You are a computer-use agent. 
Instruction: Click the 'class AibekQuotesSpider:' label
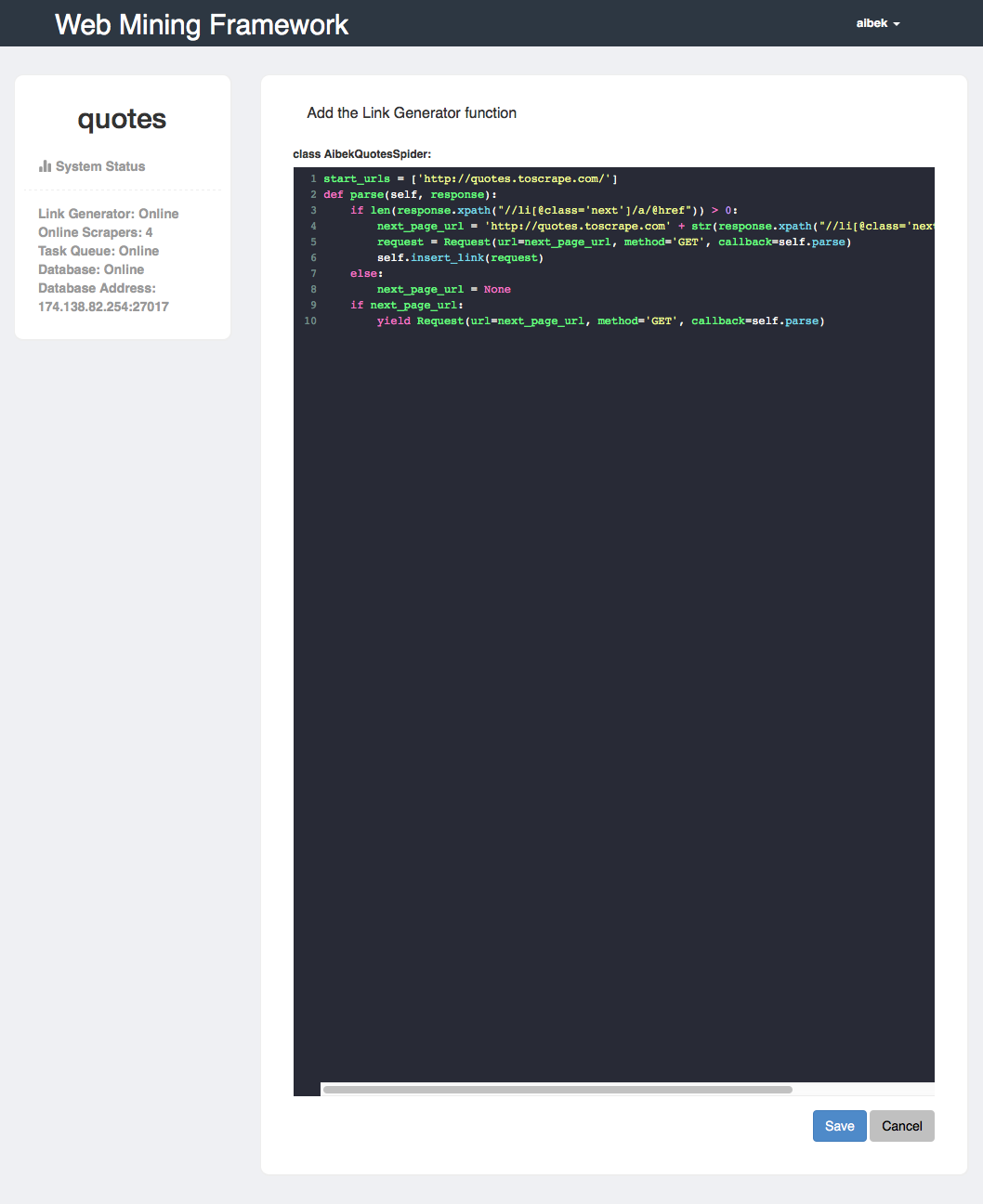click(362, 154)
